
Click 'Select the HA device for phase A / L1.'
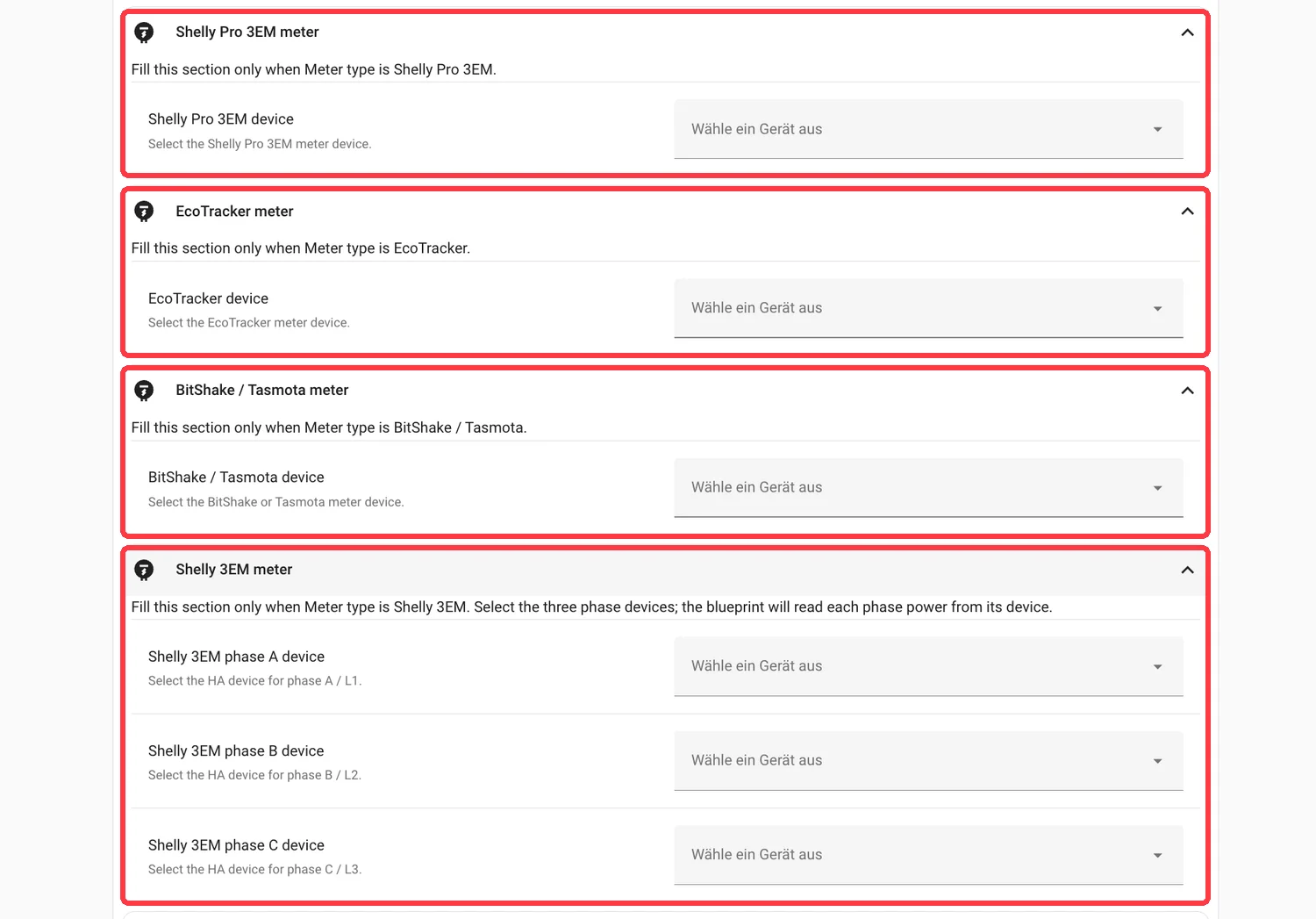[255, 681]
